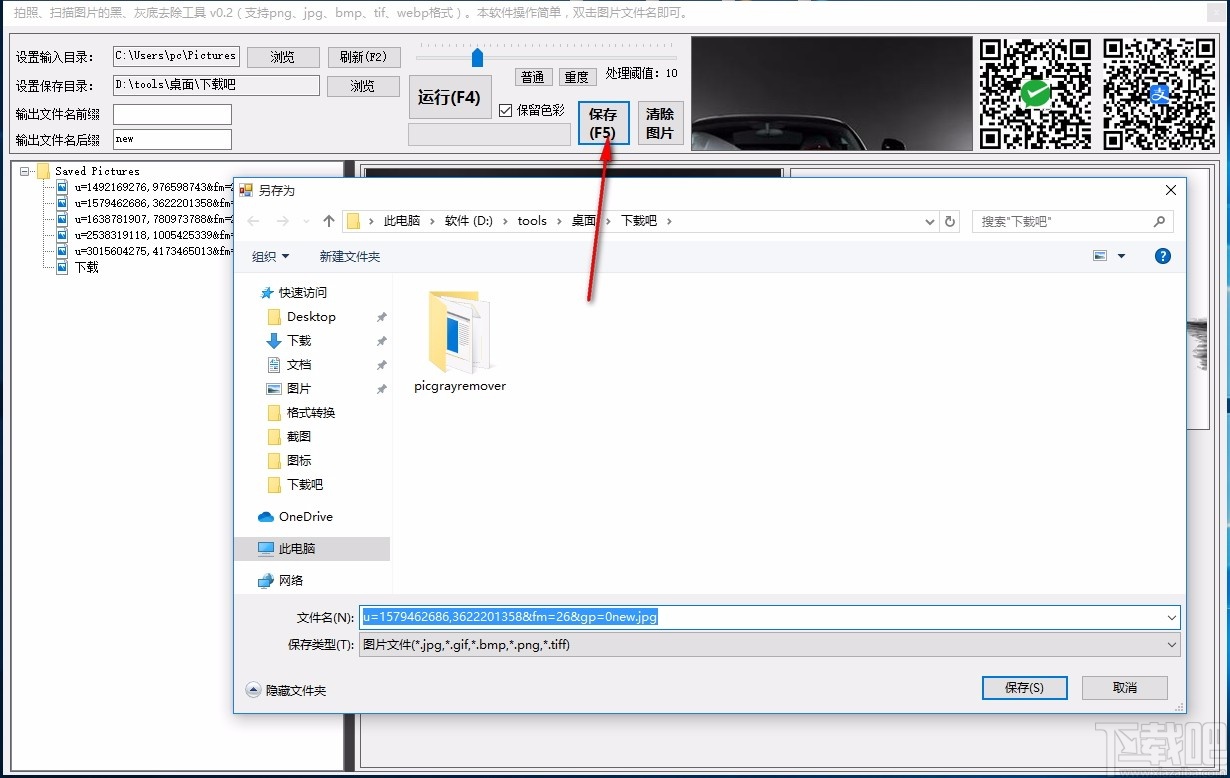Viewport: 1230px width, 778px height.
Task: Select 格式转换 folder in sidebar
Action: pos(310,412)
